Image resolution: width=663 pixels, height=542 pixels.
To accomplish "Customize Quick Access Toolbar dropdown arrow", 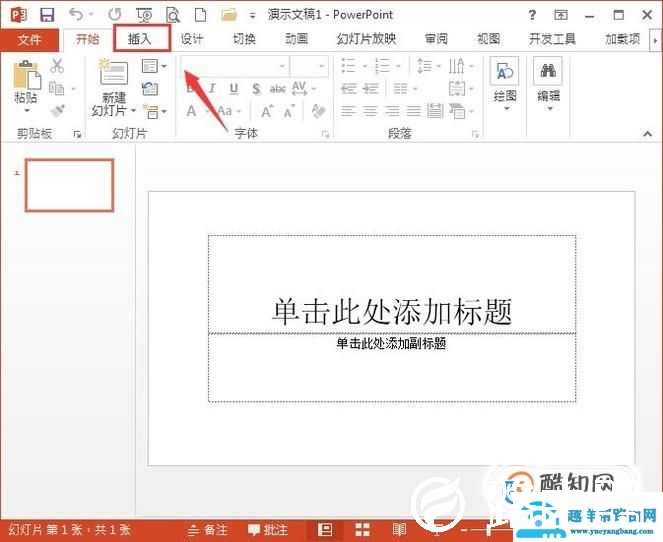I will [x=252, y=16].
